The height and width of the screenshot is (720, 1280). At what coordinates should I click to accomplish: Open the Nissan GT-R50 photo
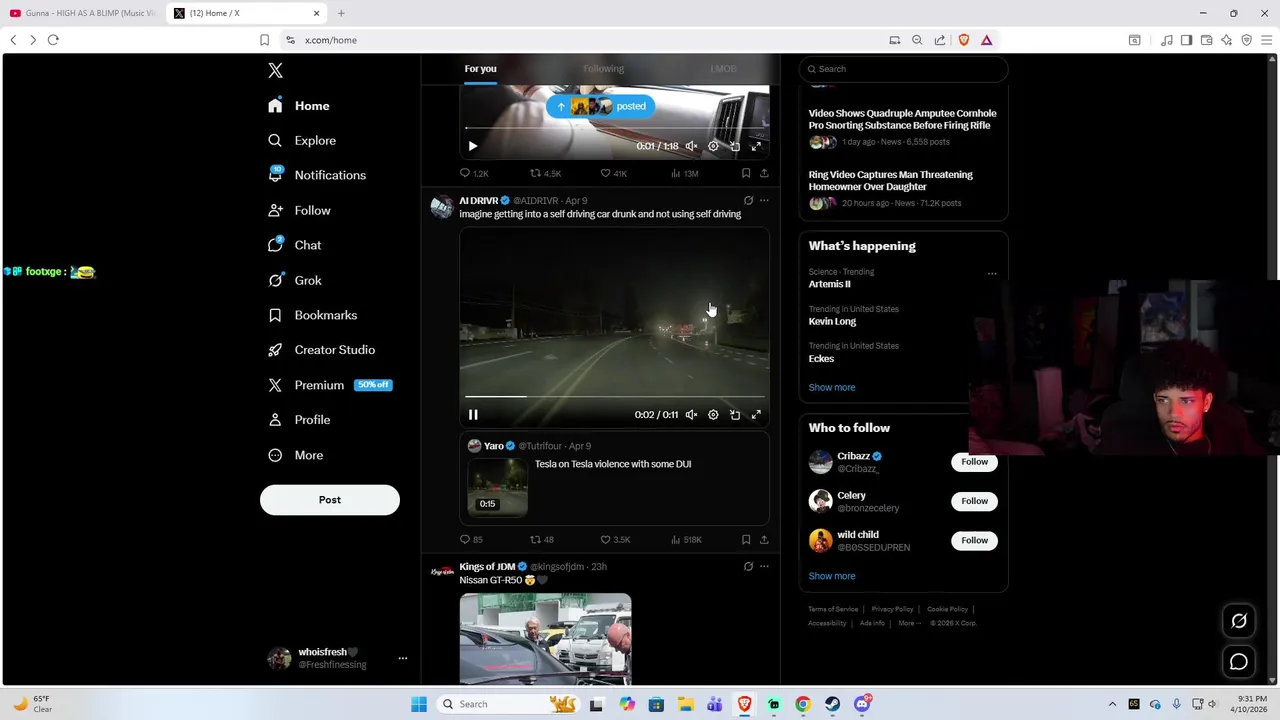(545, 639)
